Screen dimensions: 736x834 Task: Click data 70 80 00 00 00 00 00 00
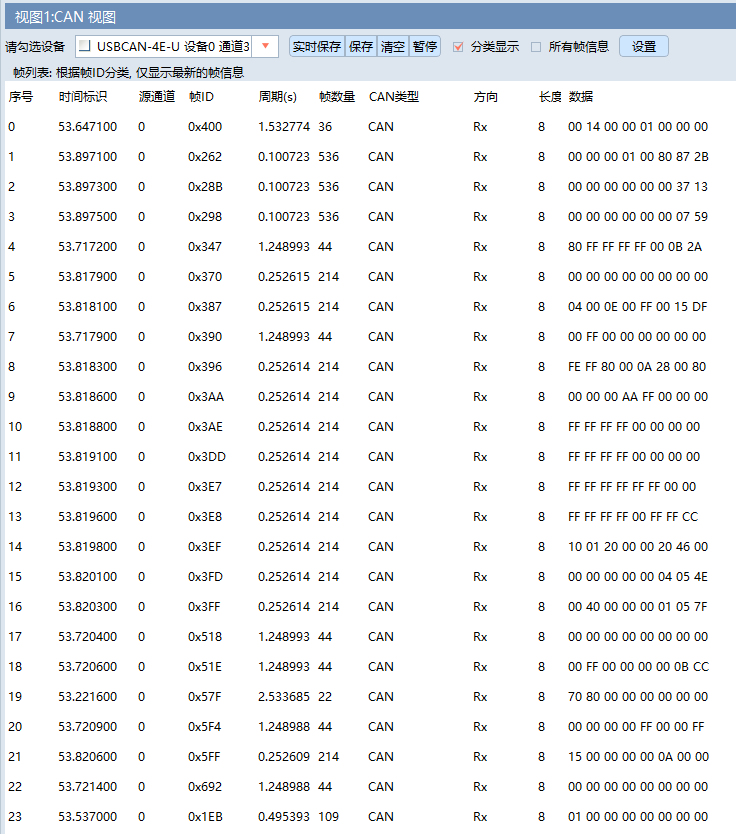coord(638,697)
